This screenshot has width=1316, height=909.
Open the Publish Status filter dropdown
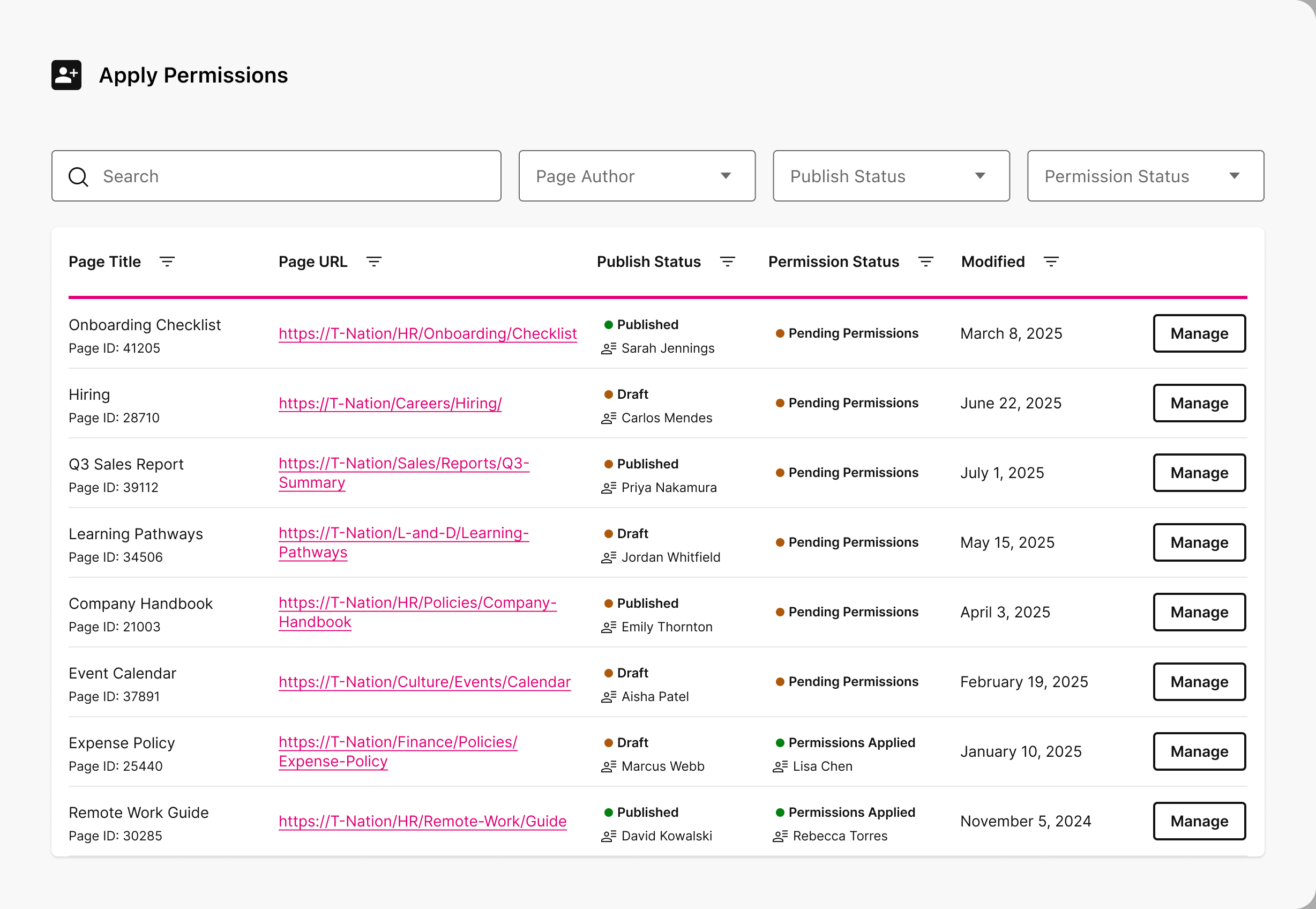pos(891,176)
